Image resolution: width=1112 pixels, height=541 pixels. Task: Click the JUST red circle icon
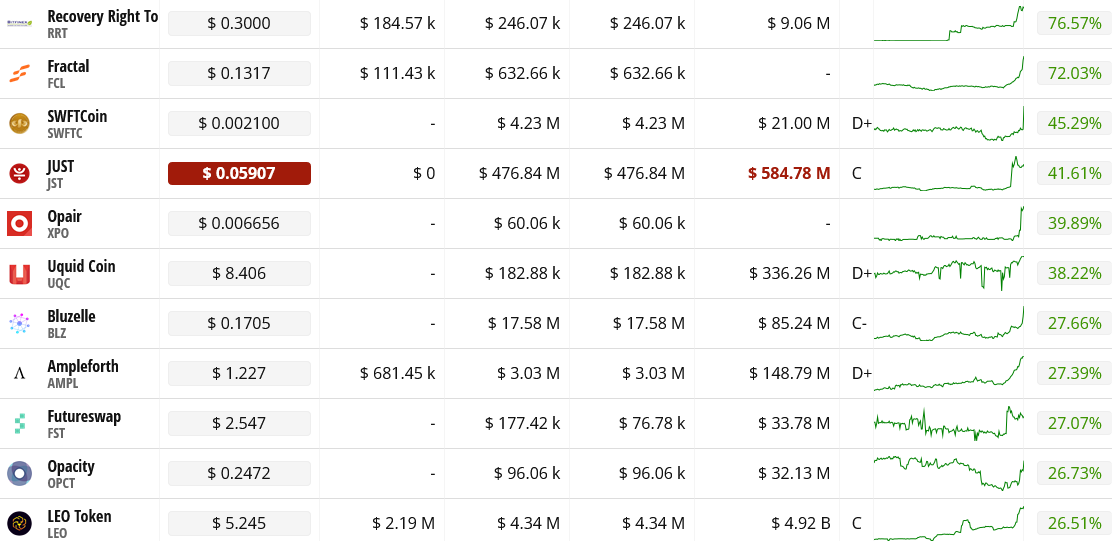tap(19, 174)
